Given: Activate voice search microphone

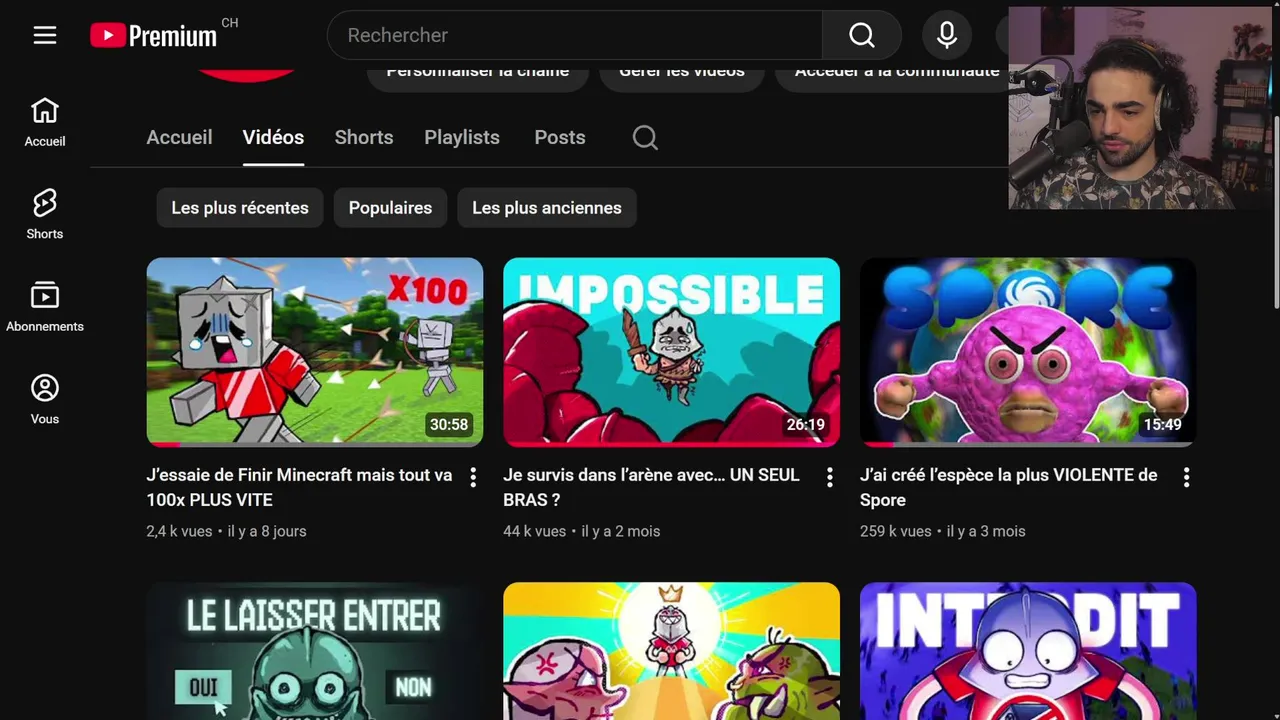Looking at the screenshot, I should [947, 35].
